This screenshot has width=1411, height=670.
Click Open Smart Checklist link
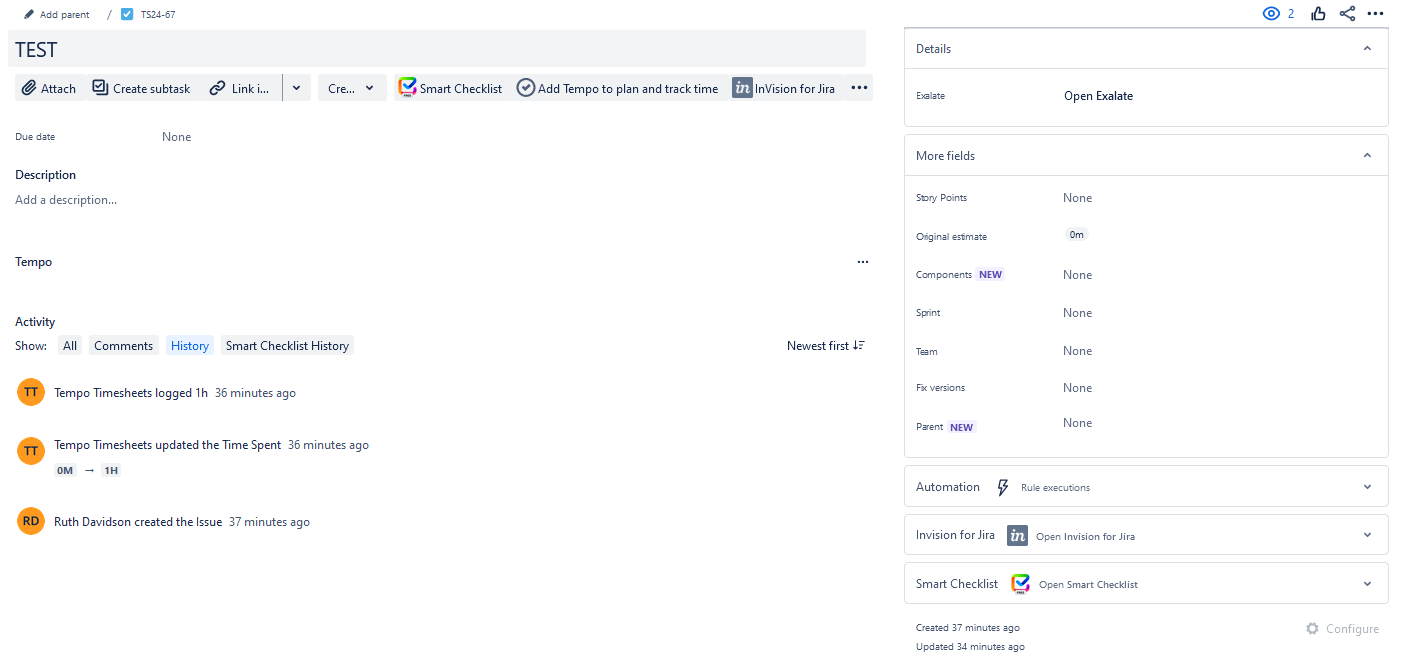(x=1088, y=585)
